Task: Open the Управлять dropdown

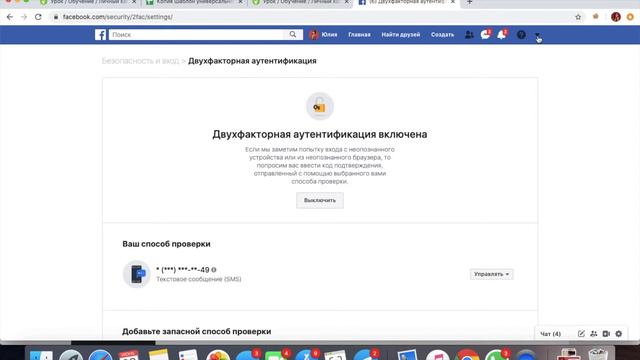Action: coord(491,274)
